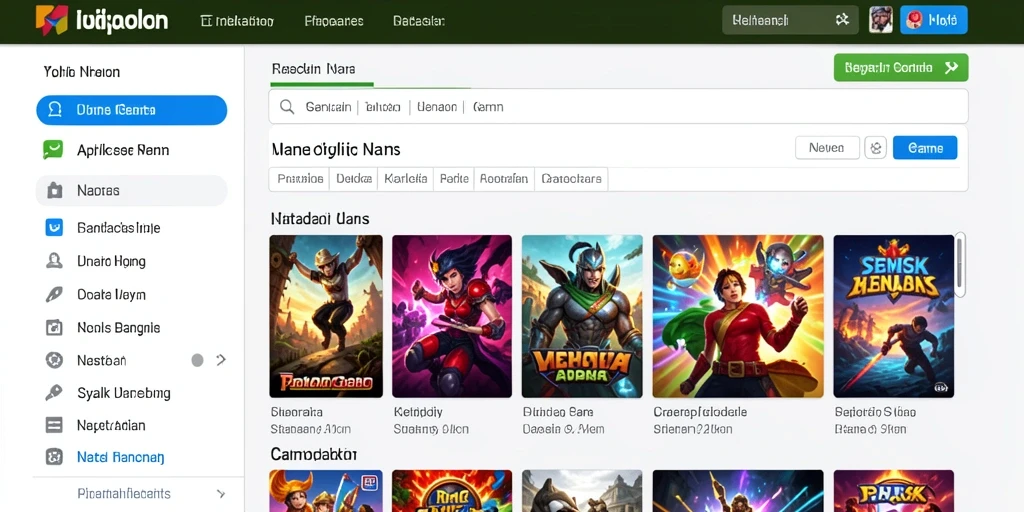Click the magnifier icon in search field
The width and height of the screenshot is (1024, 512).
[x=286, y=106]
